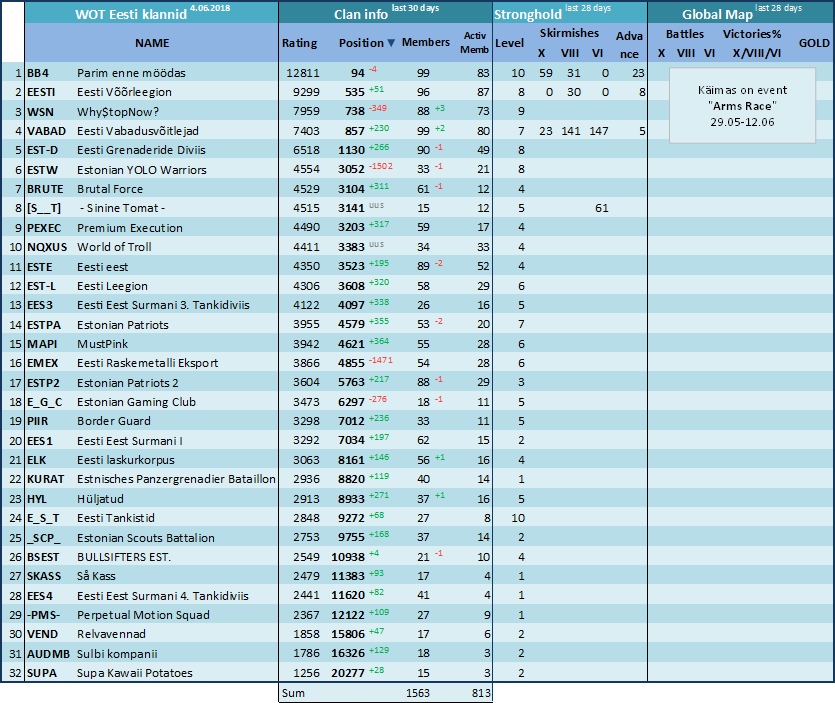Select clan tag MAPI

pos(42,344)
